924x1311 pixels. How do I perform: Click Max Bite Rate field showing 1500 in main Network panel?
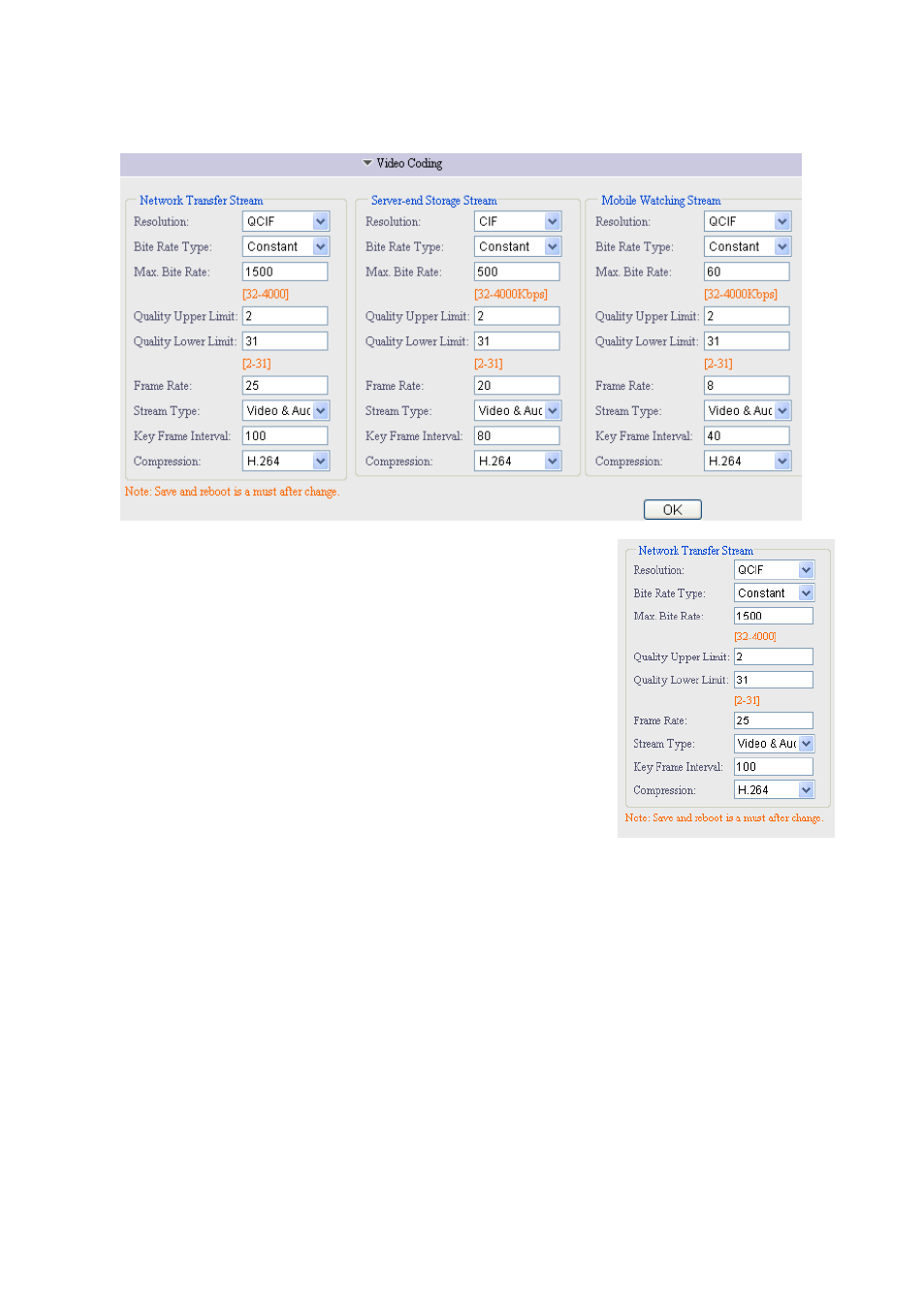click(x=285, y=272)
